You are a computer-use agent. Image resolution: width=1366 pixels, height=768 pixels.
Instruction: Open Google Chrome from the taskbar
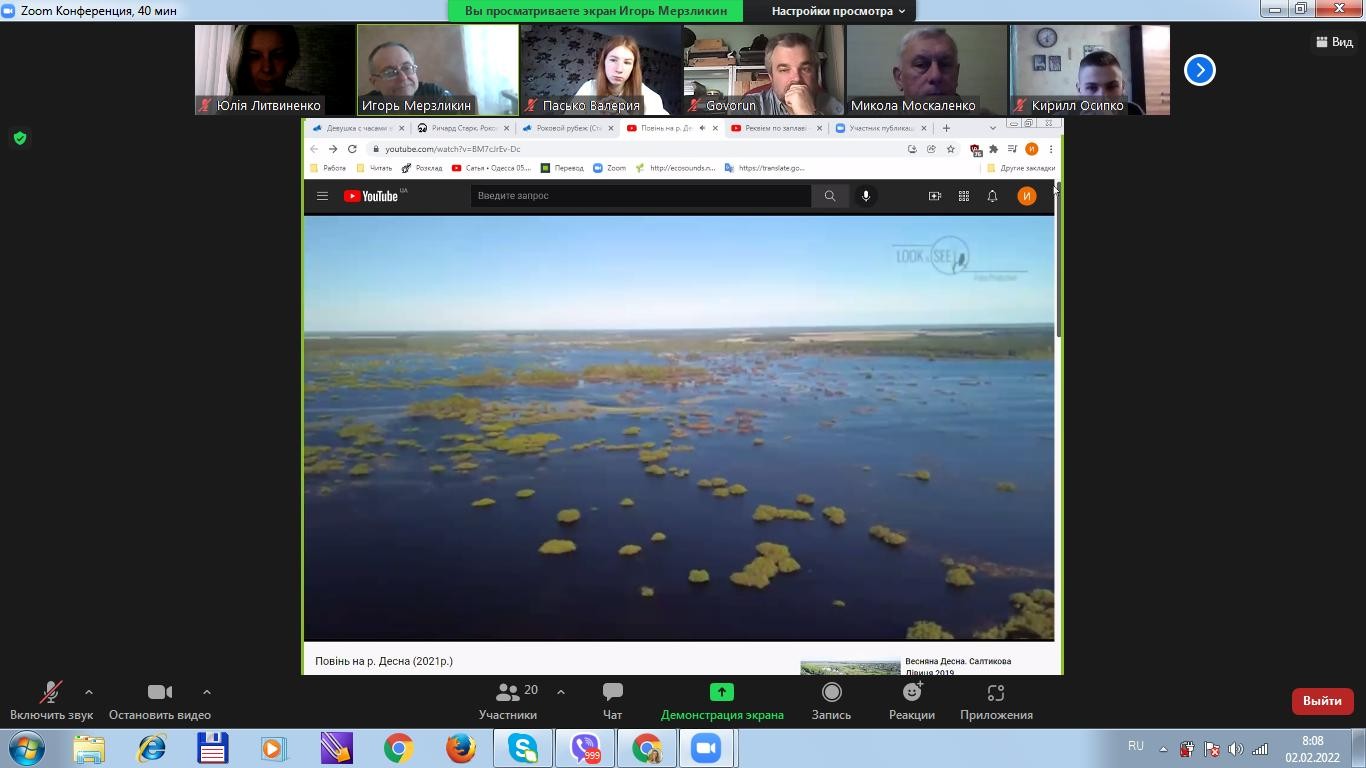398,748
